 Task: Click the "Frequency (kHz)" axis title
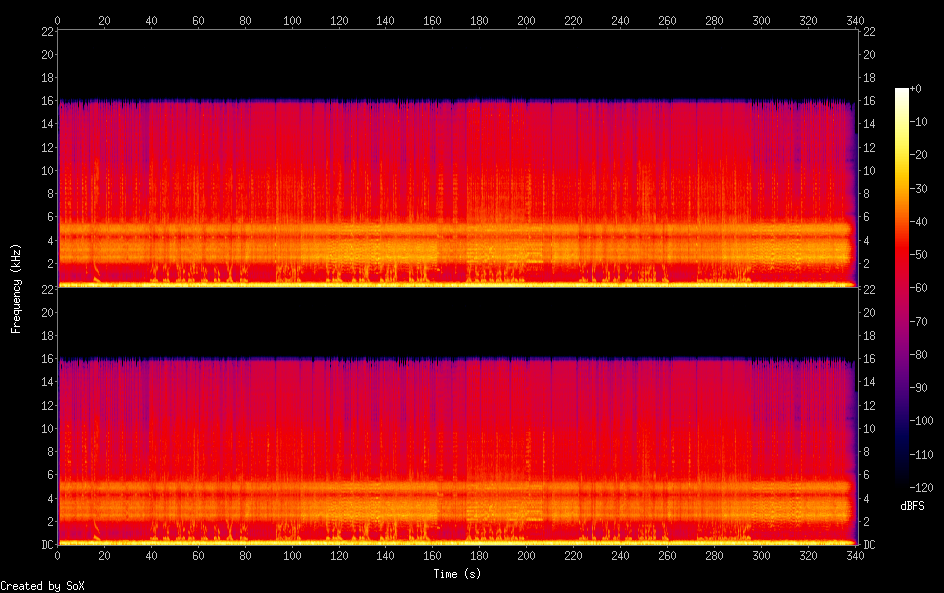coord(16,288)
